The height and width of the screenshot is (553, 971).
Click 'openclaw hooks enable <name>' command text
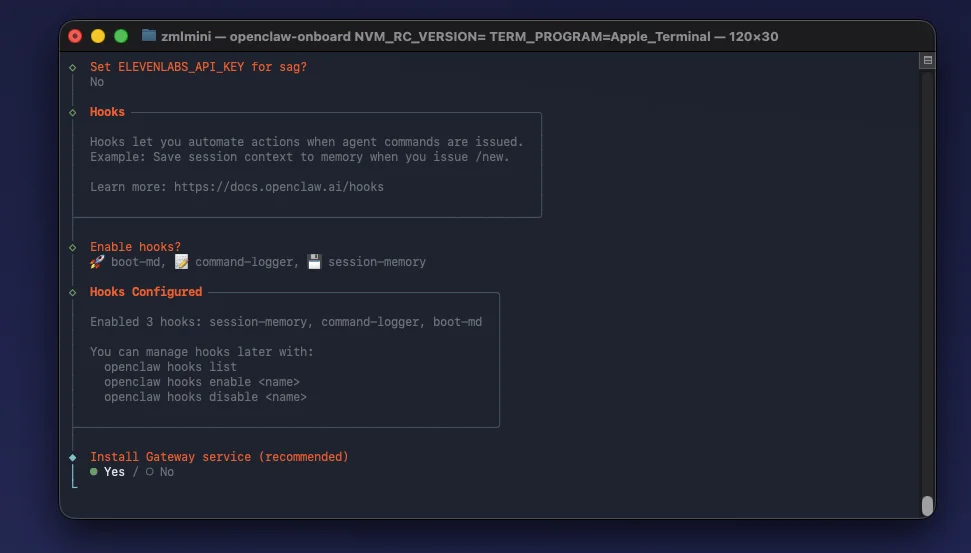202,382
